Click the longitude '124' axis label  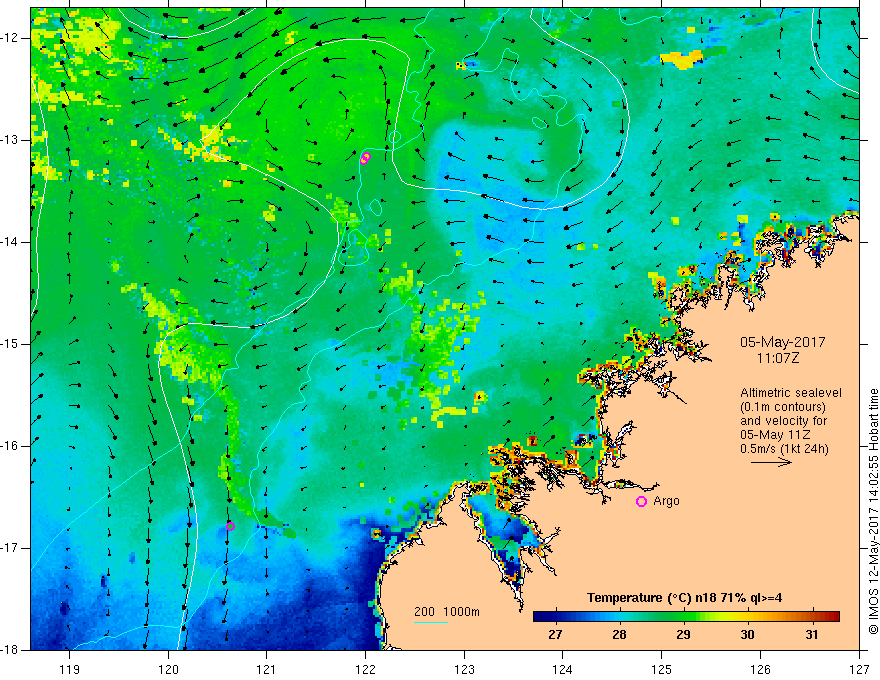563,669
